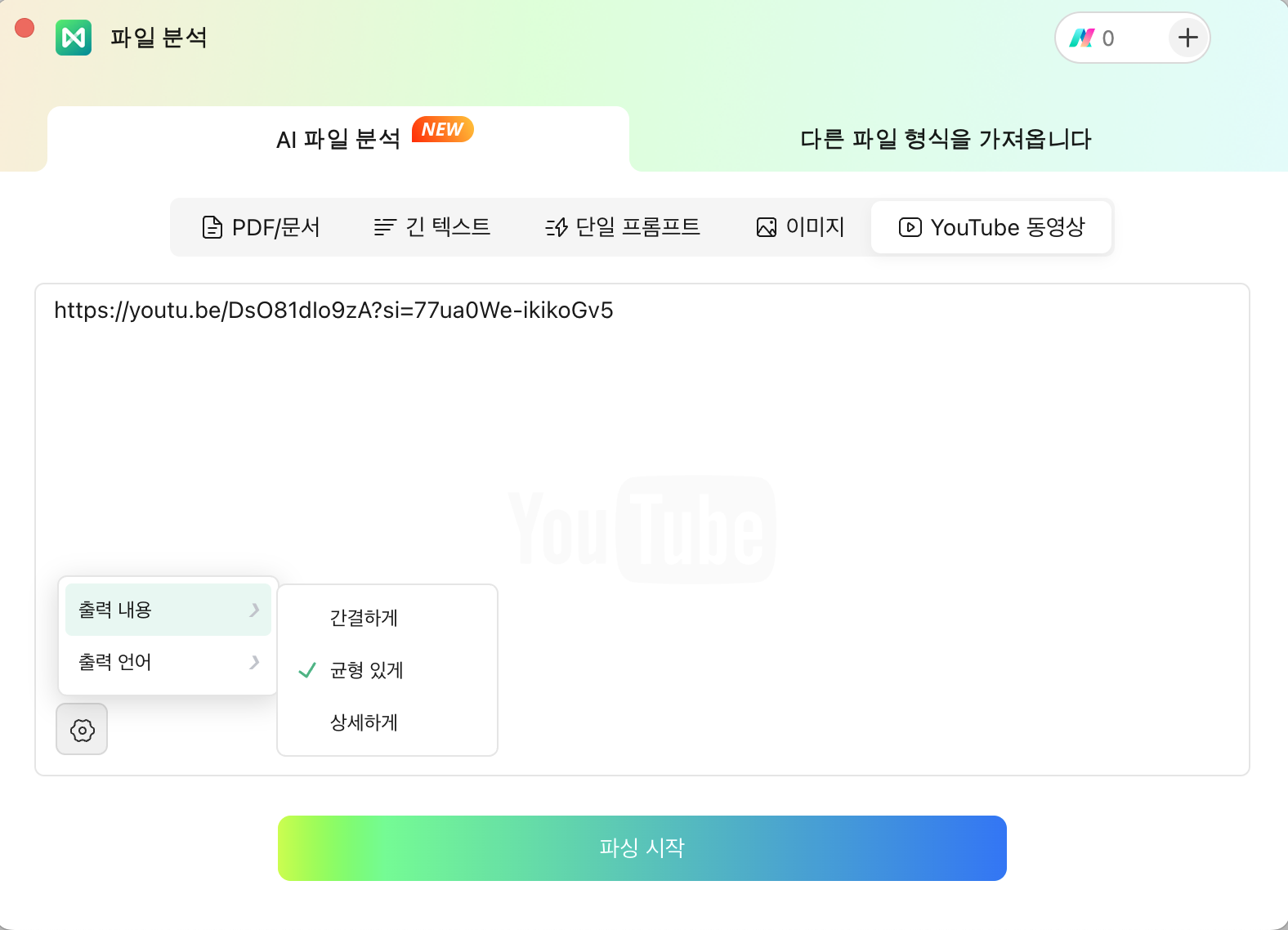Click the 파일 분석 window title
1288x930 pixels.
click(x=159, y=38)
